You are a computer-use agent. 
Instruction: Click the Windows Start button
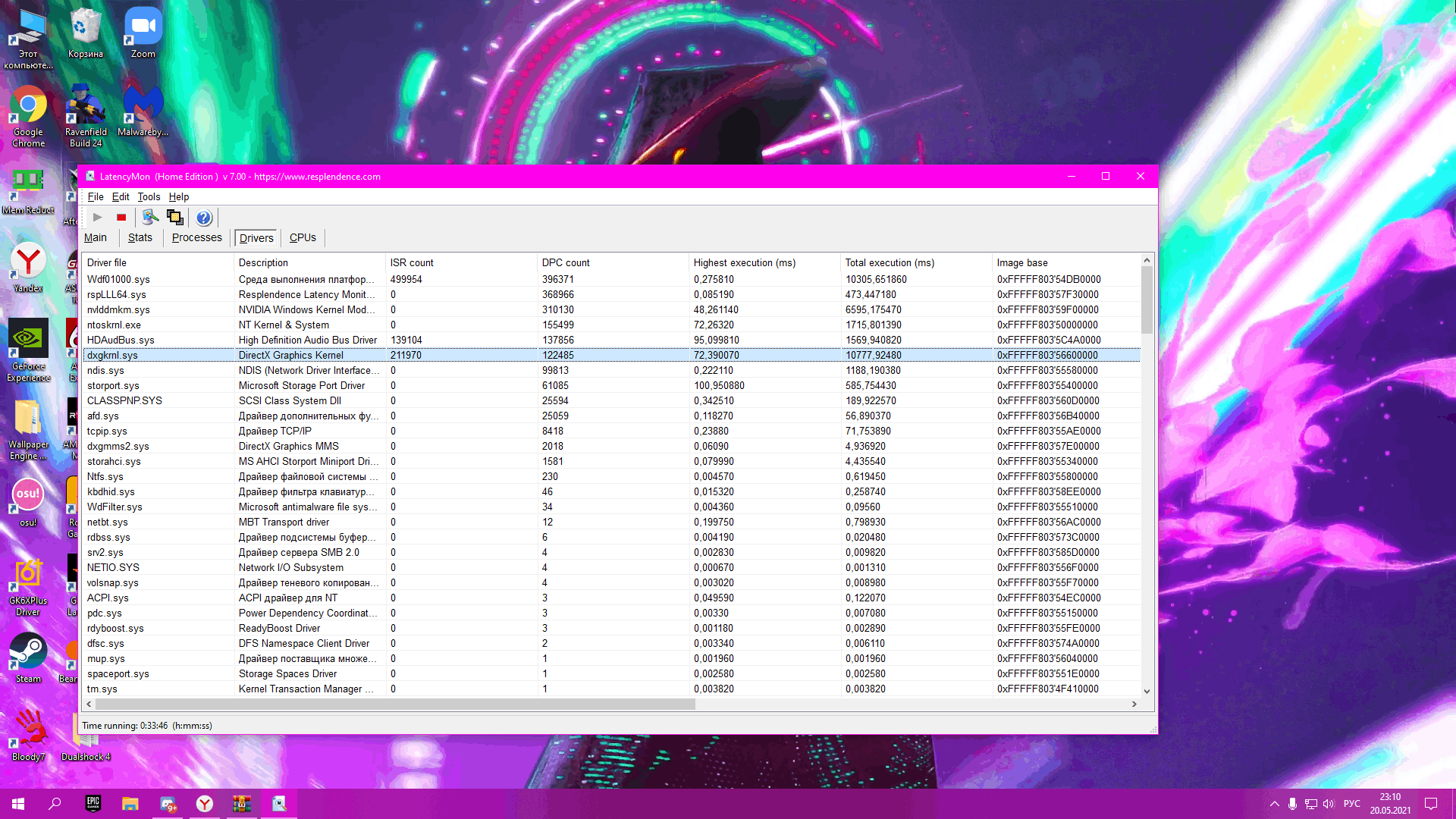[18, 803]
